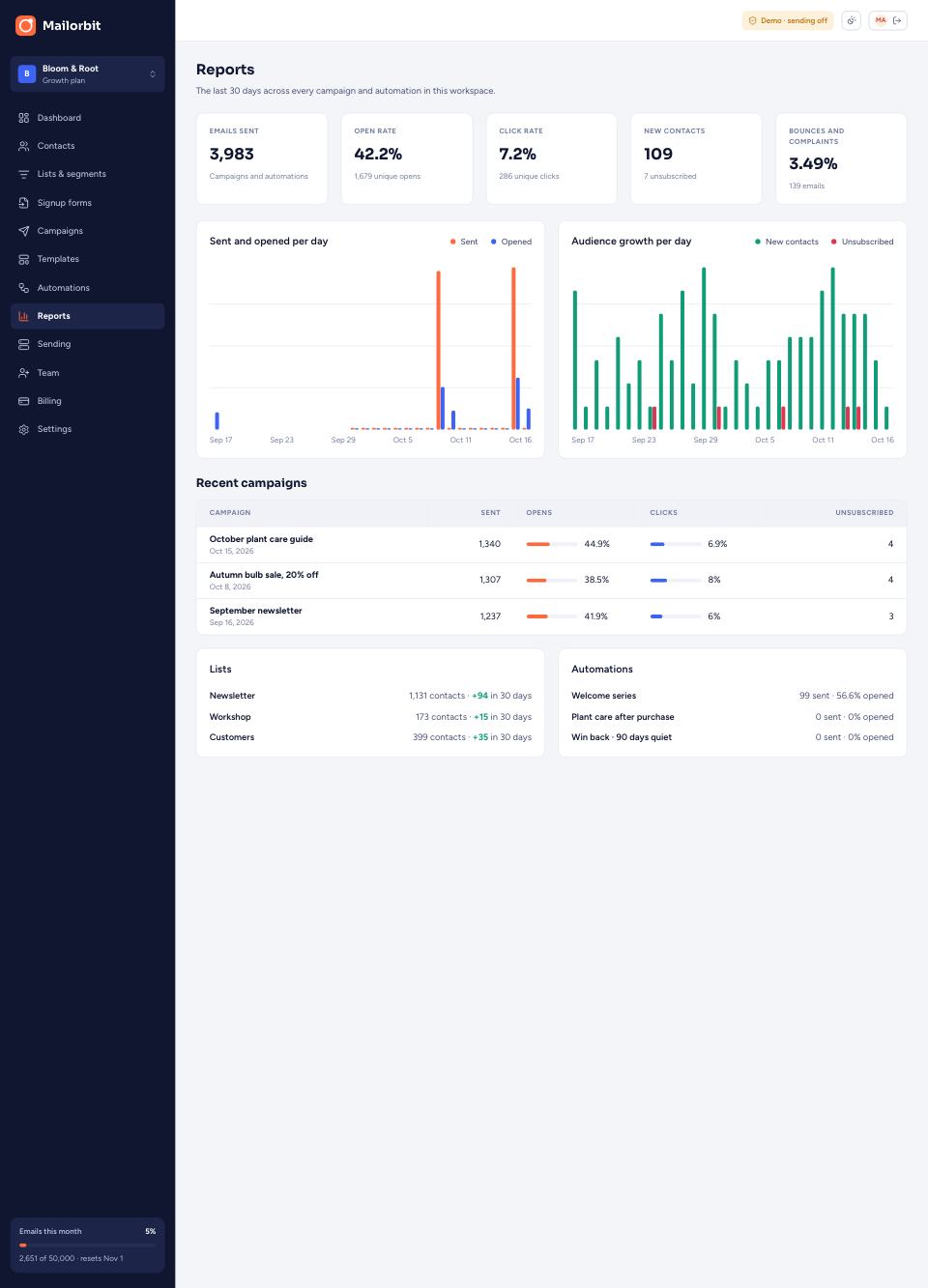The width and height of the screenshot is (928, 1288).
Task: Navigate to Signup forms
Action: coord(87,203)
